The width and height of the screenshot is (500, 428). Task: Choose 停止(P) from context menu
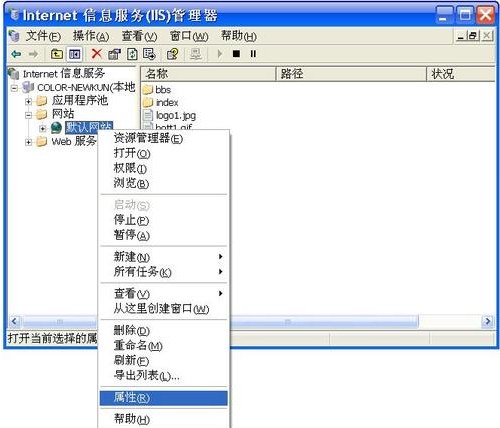coord(164,220)
